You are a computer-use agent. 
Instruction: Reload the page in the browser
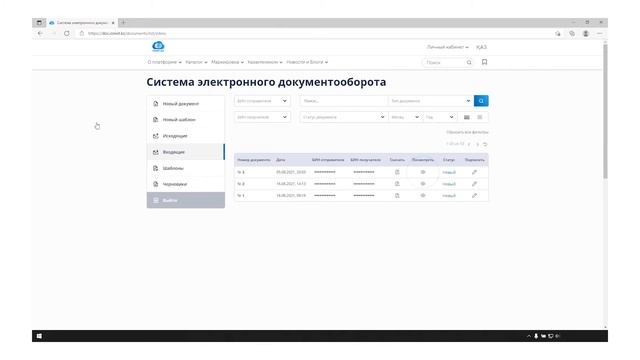pos(67,33)
